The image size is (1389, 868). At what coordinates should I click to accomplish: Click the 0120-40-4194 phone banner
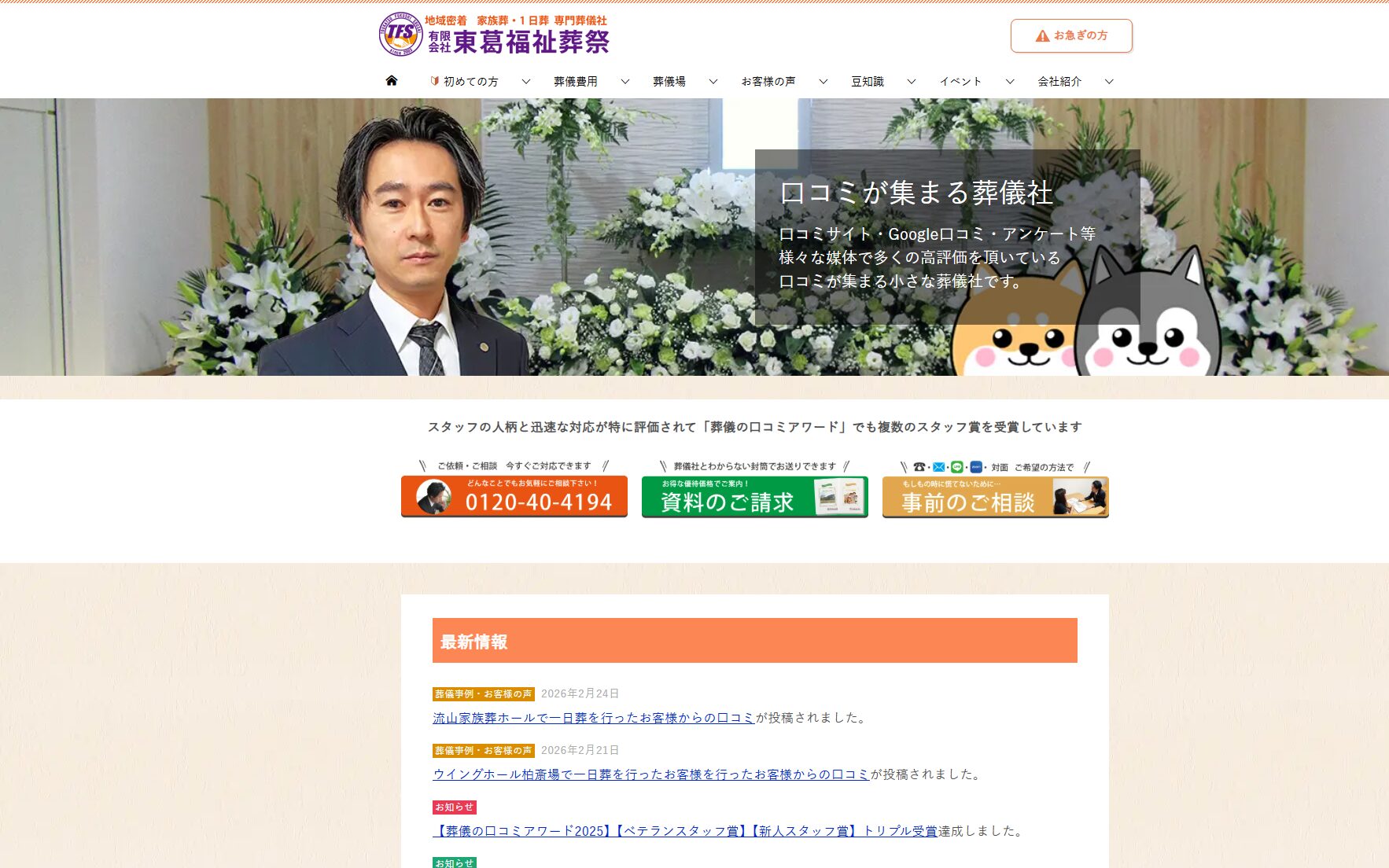[x=513, y=497]
